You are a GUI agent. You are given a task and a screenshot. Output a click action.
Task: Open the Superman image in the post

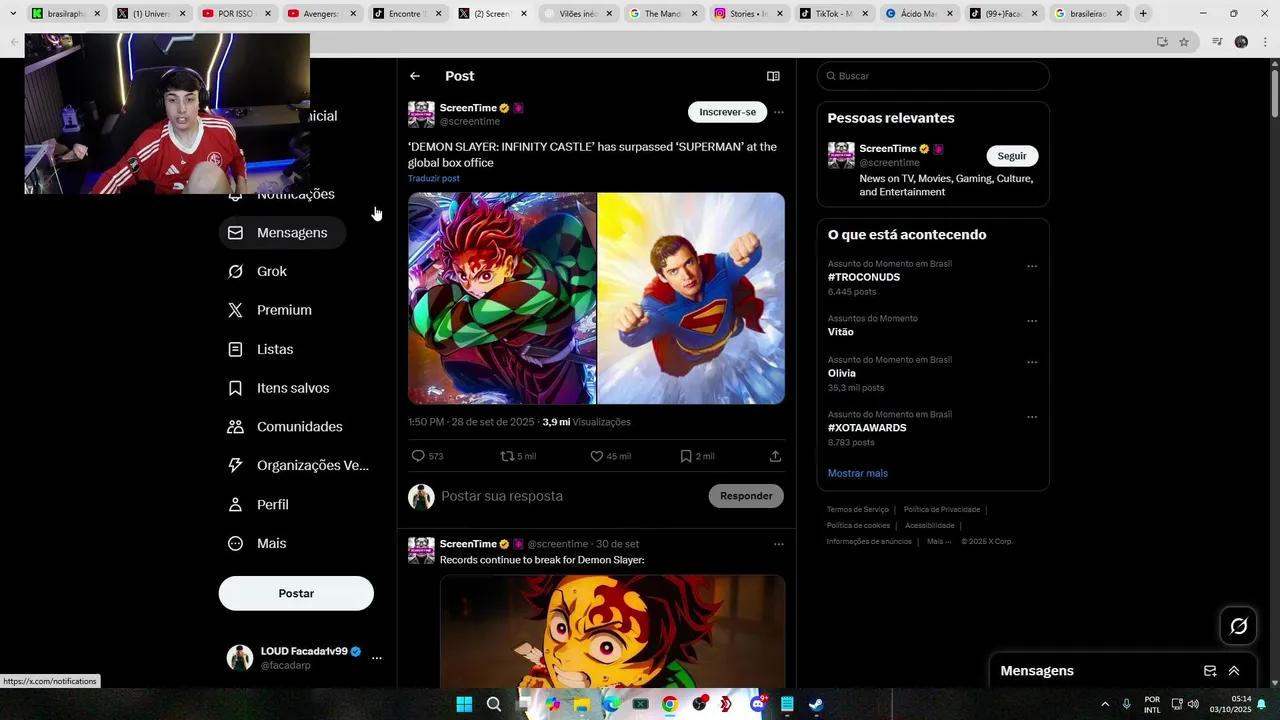(691, 299)
